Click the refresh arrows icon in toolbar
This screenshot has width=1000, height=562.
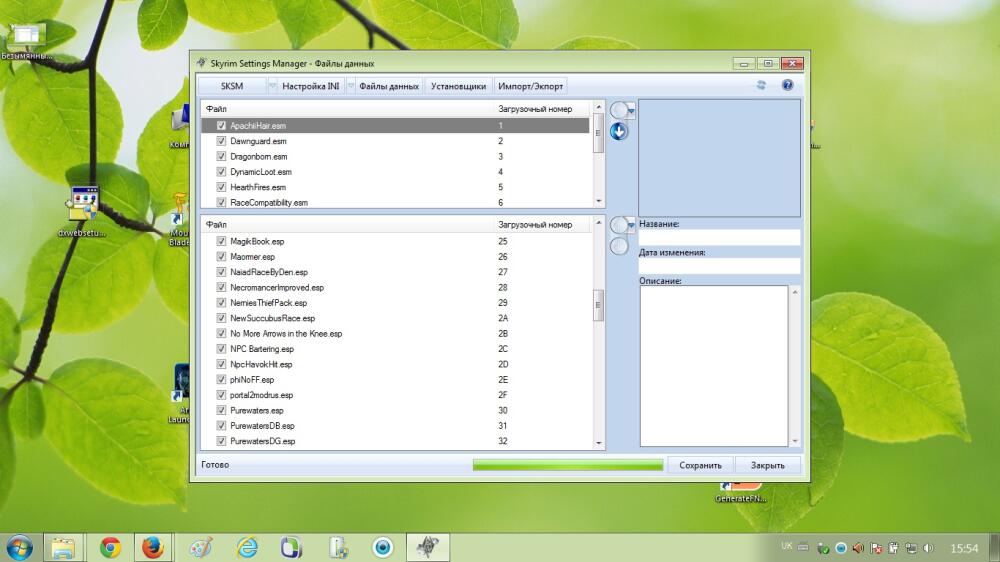click(761, 85)
